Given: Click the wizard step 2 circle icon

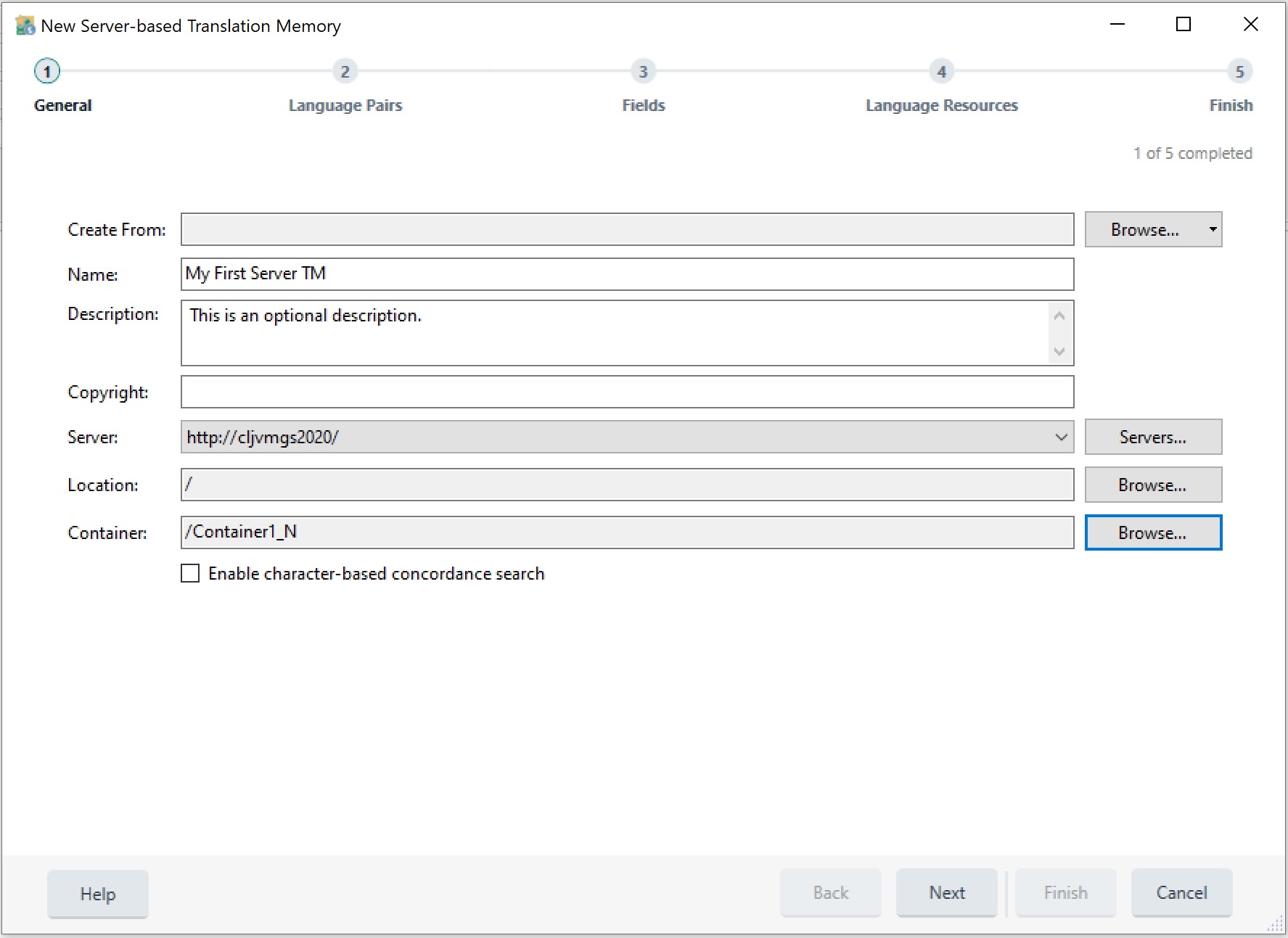Looking at the screenshot, I should pyautogui.click(x=345, y=72).
